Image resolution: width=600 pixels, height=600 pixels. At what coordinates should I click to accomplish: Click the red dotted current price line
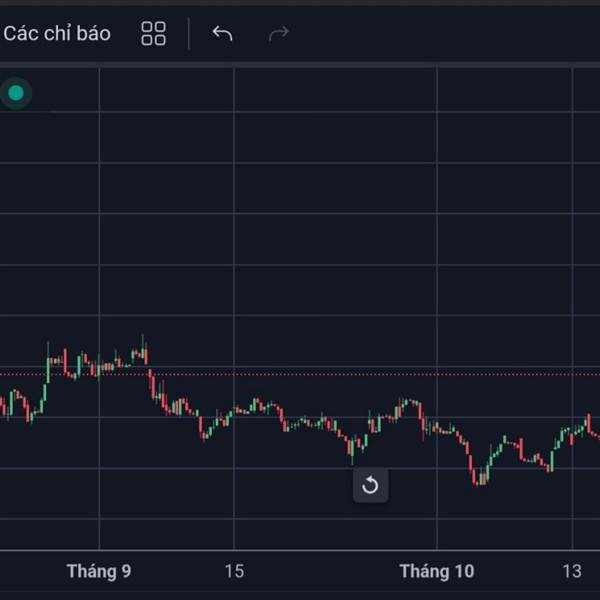coord(300,375)
